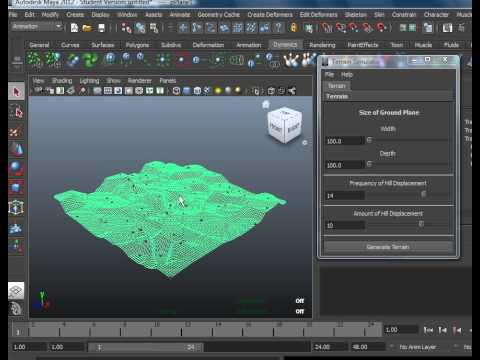This screenshot has height=360, width=480.
Task: Select the Terrain tab in Terrain window
Action: coord(336,86)
